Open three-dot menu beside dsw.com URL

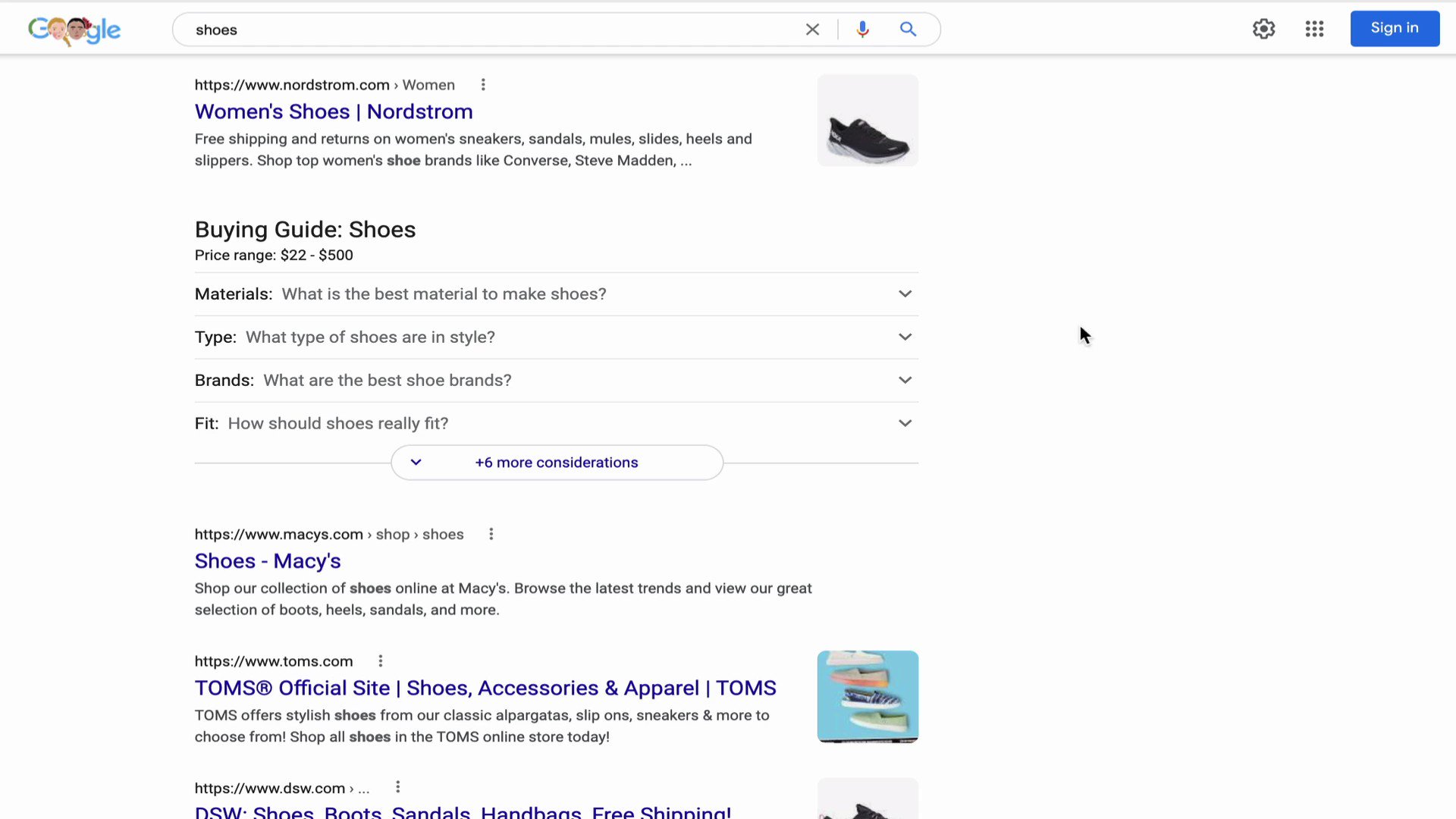coord(398,788)
